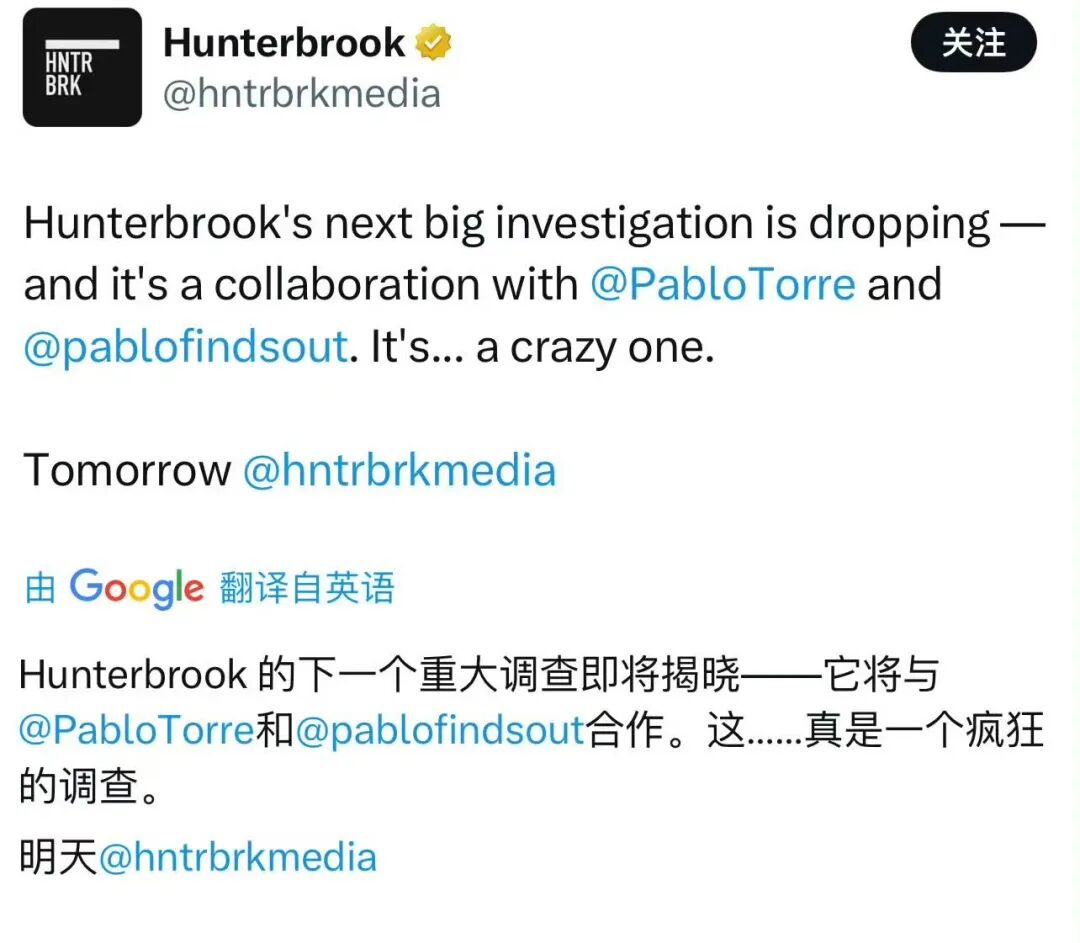This screenshot has height=943, width=1080.
Task: Open @pablofindsout mention in the Chinese translation
Action: click(440, 729)
